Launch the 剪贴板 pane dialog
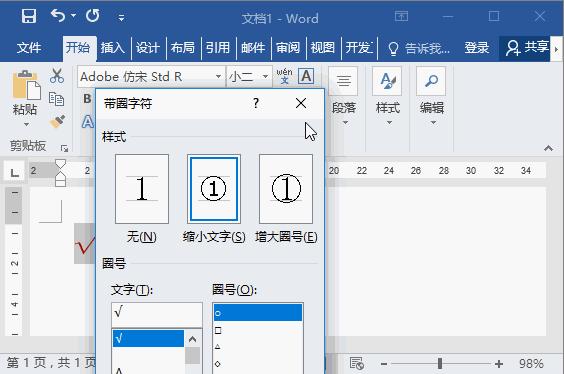Screen dimensions: 564x374 (64, 148)
